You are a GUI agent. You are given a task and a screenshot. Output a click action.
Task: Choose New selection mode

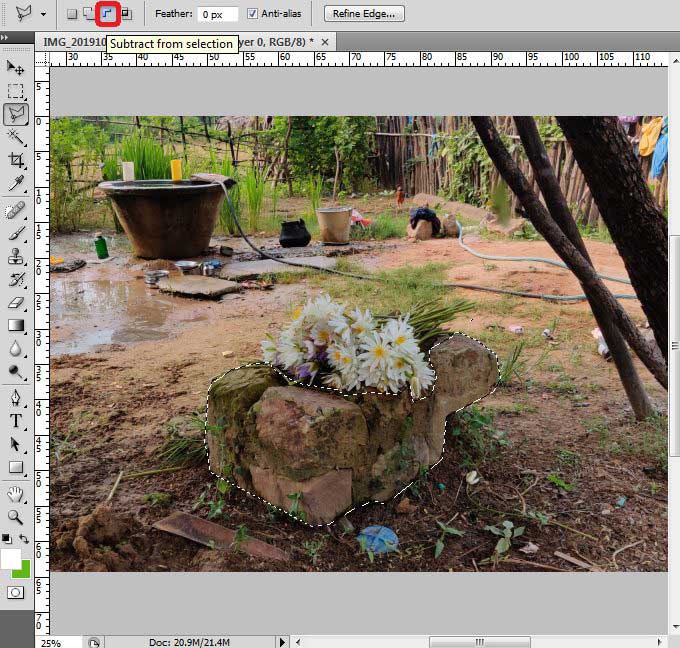[x=72, y=14]
